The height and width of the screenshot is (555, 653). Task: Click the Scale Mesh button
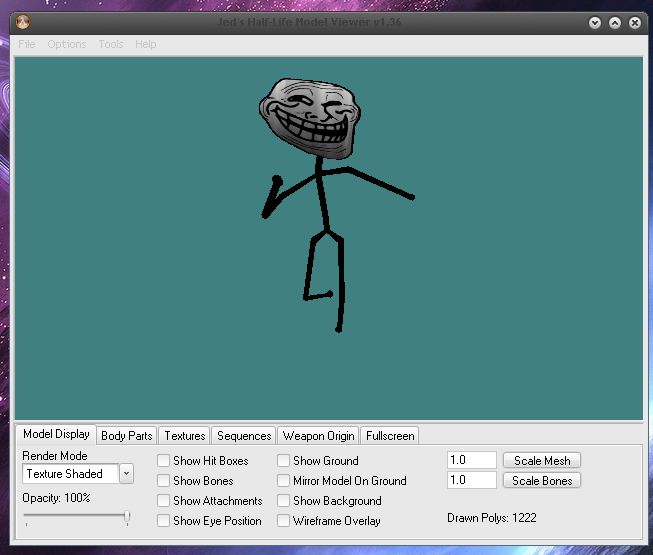[x=542, y=460]
